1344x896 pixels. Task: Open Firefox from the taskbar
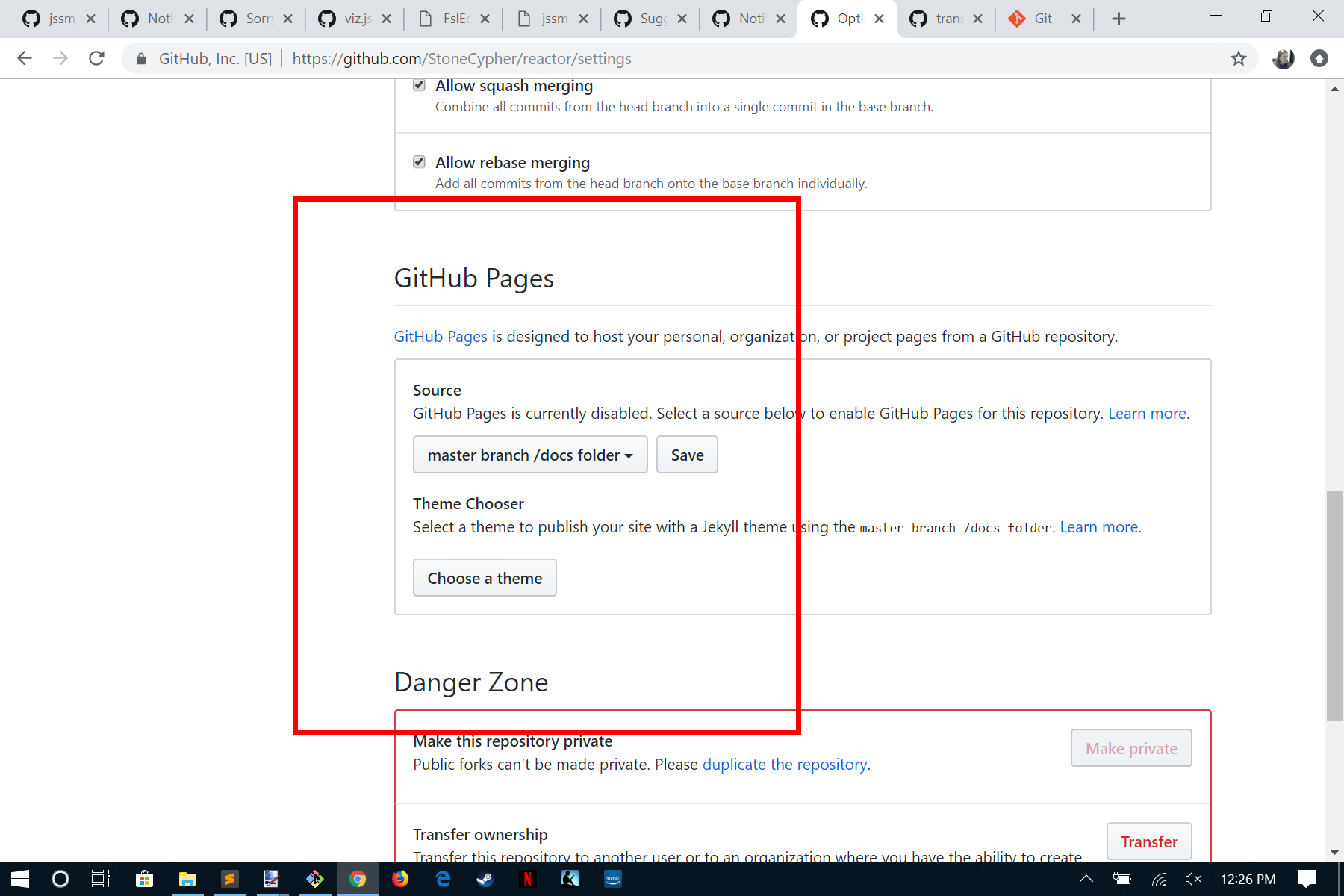400,879
